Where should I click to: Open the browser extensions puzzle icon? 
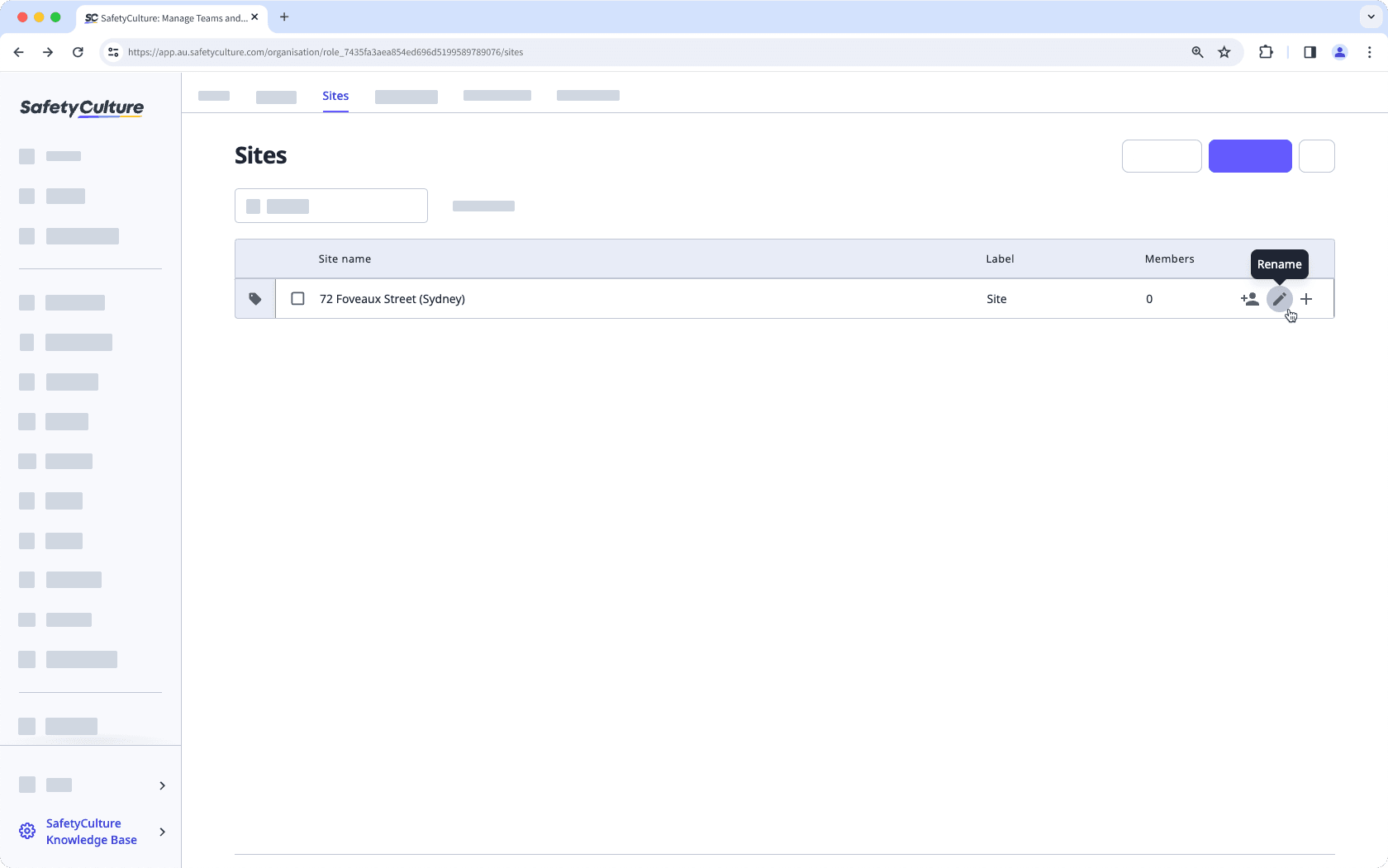click(1267, 52)
